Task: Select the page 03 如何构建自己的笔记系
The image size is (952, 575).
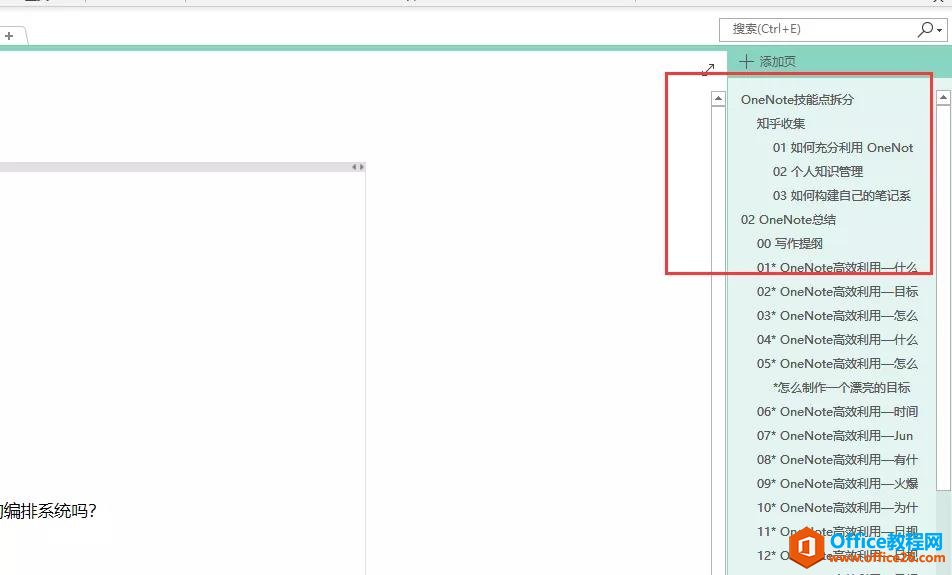Action: tap(842, 196)
